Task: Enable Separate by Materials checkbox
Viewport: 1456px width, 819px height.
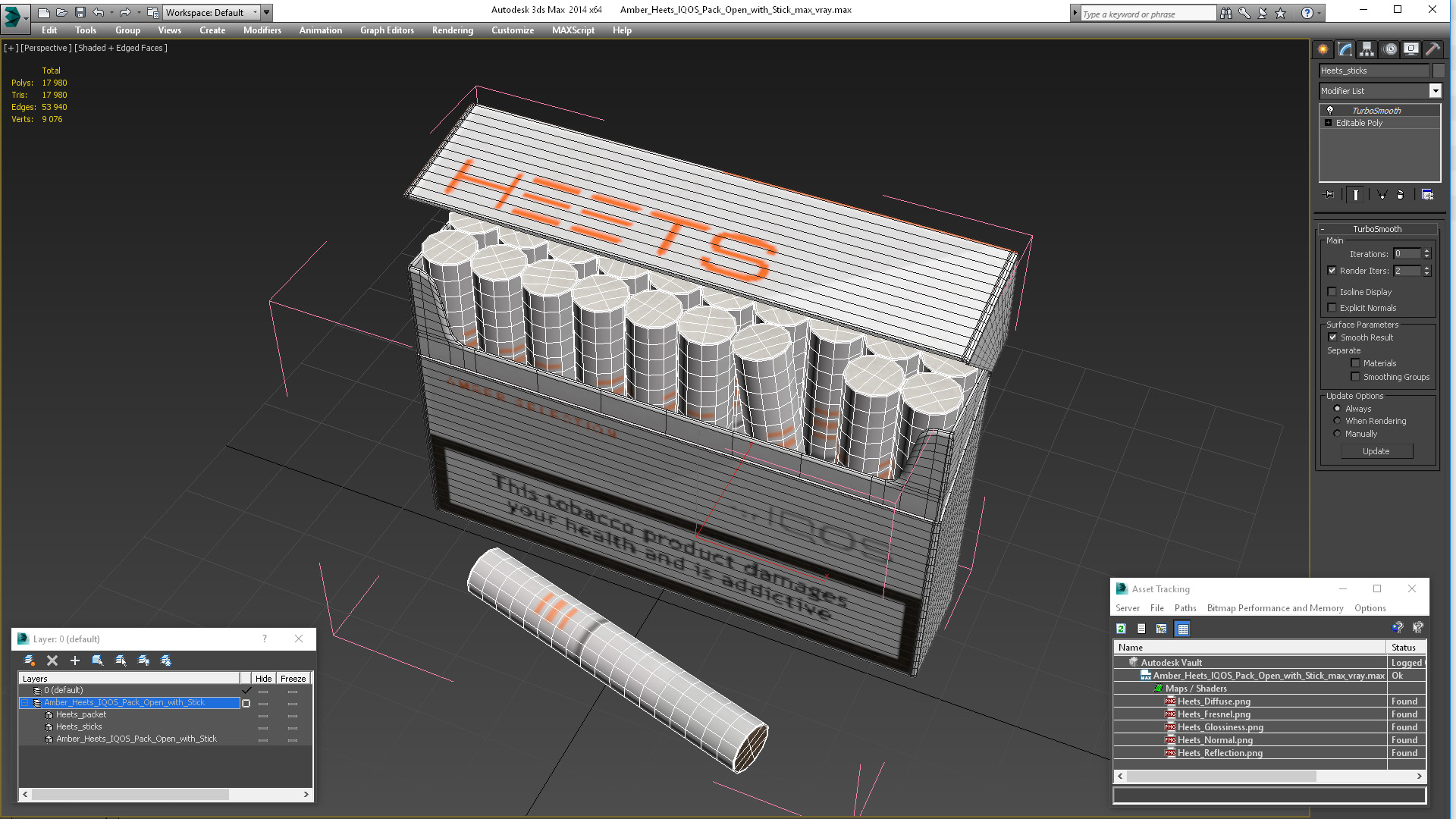Action: 1355,363
